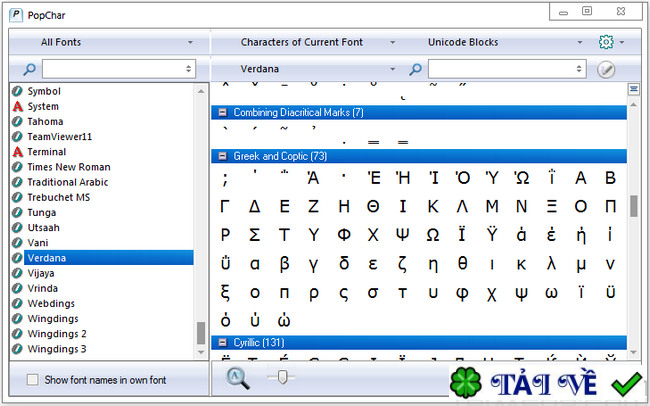Select the Traditional Arabic font
650x406 pixels.
pos(68,182)
